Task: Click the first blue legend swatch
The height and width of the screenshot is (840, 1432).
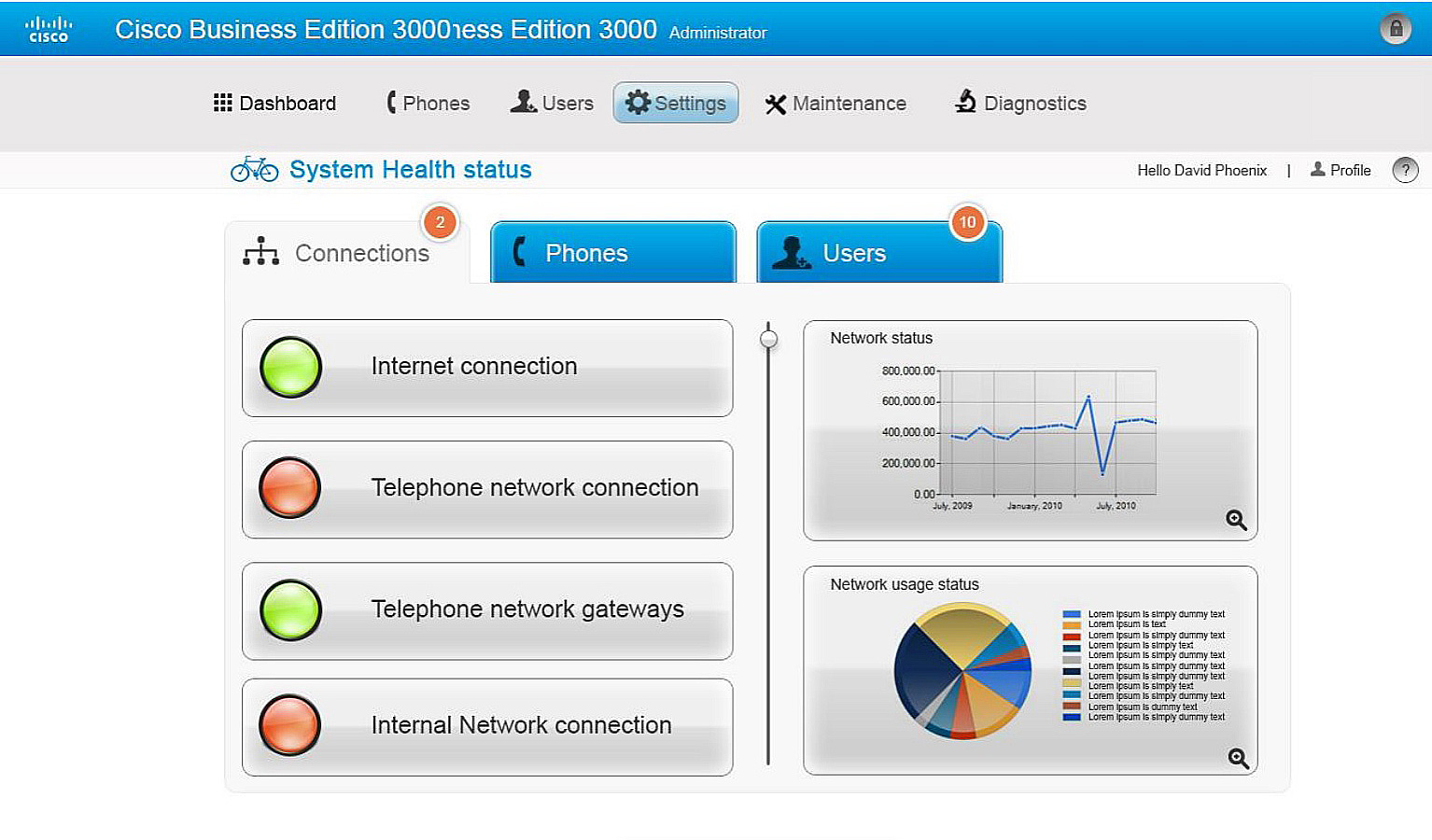Action: click(1072, 614)
